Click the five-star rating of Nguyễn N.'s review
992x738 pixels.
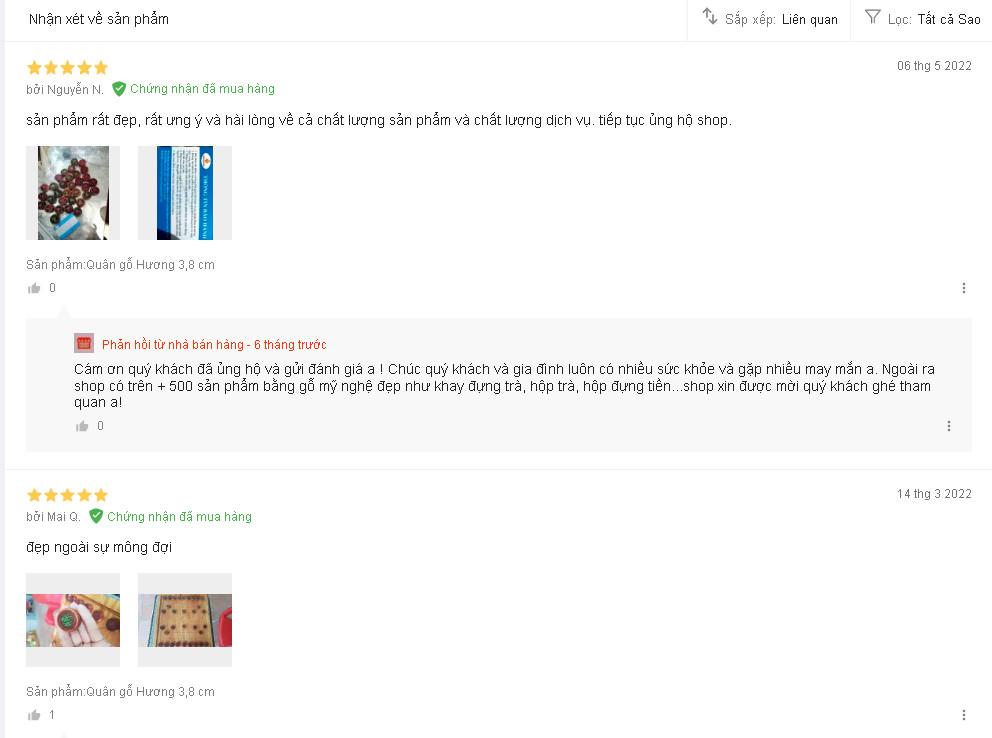67,68
